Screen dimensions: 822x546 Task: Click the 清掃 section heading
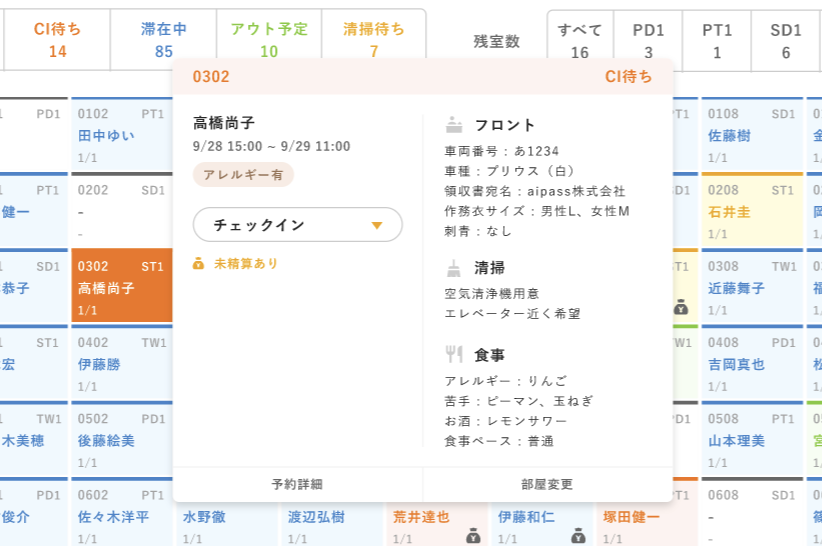tap(490, 268)
